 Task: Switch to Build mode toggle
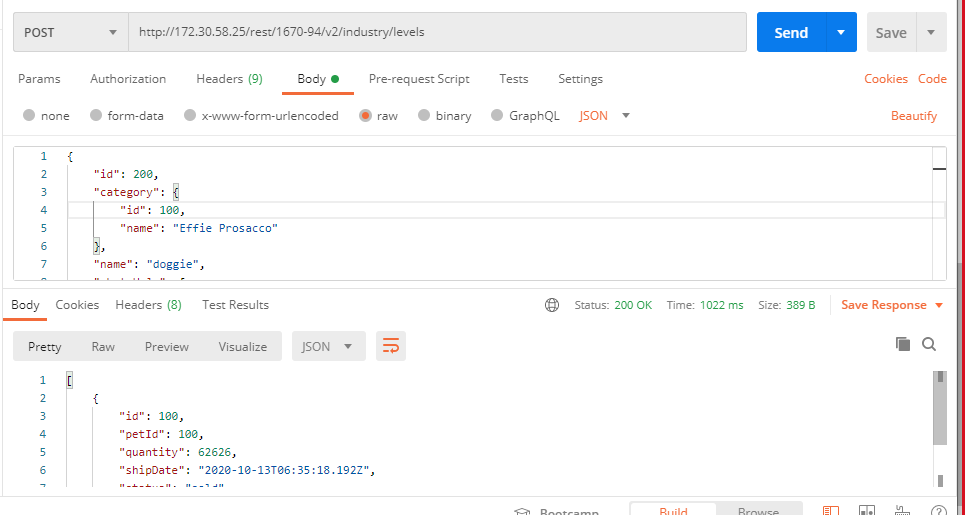(x=673, y=509)
